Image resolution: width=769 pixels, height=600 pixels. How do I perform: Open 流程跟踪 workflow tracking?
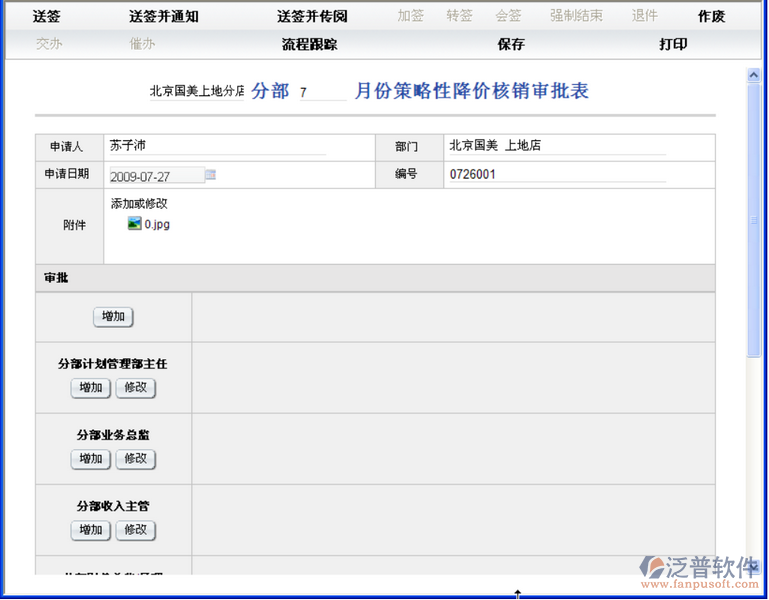309,44
